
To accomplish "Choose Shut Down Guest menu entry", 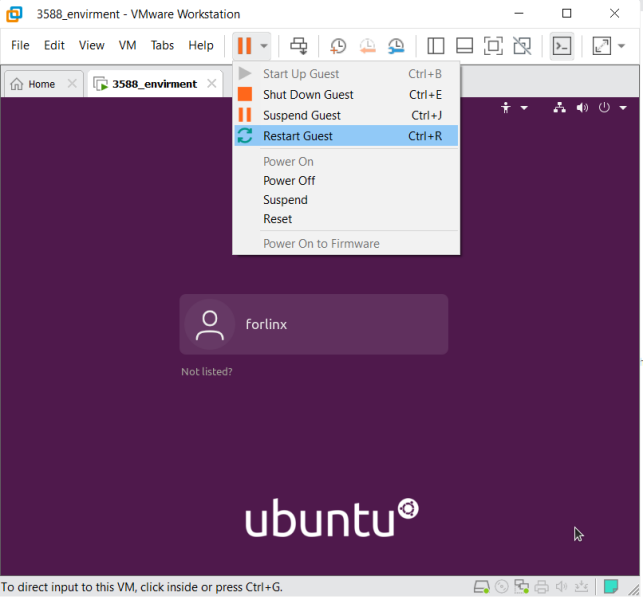I will pyautogui.click(x=346, y=95).
